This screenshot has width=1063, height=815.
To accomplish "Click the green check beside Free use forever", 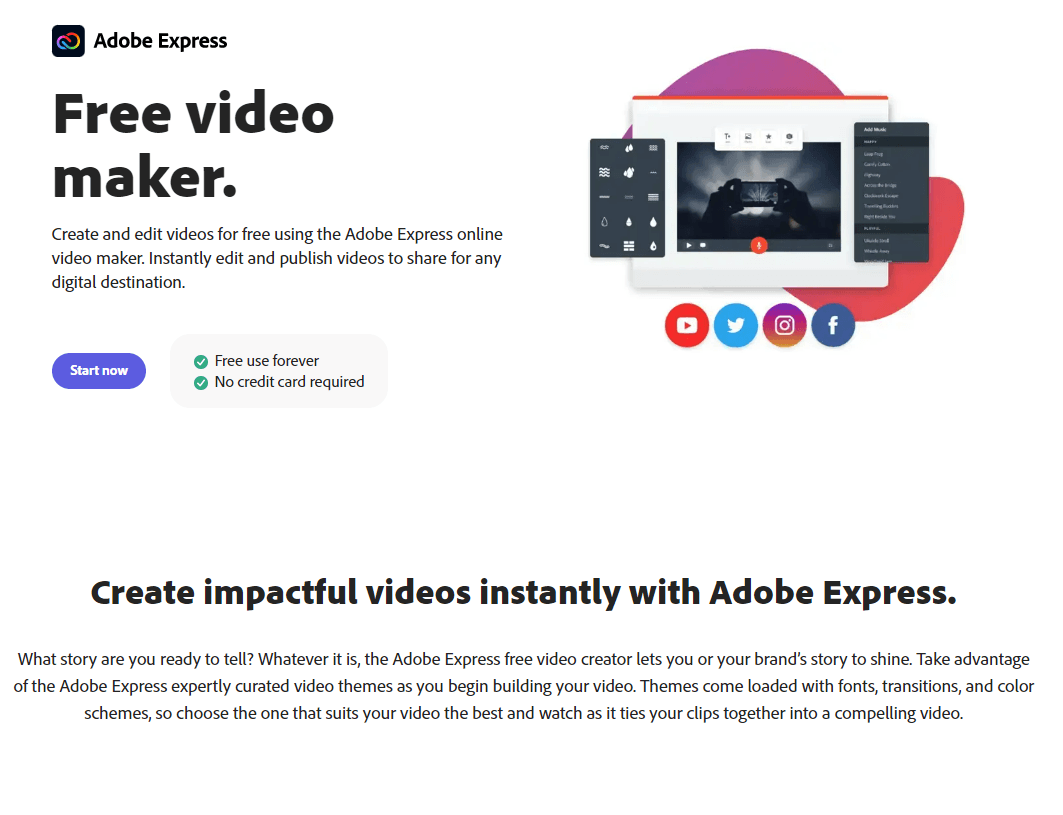I will (201, 361).
